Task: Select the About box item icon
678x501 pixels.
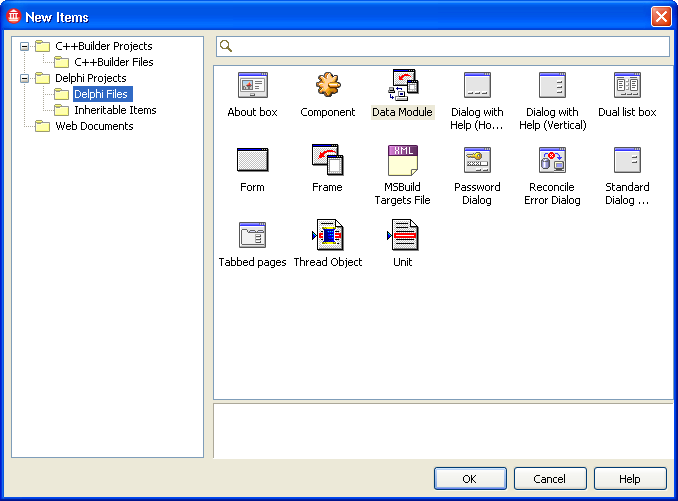Action: [x=253, y=85]
